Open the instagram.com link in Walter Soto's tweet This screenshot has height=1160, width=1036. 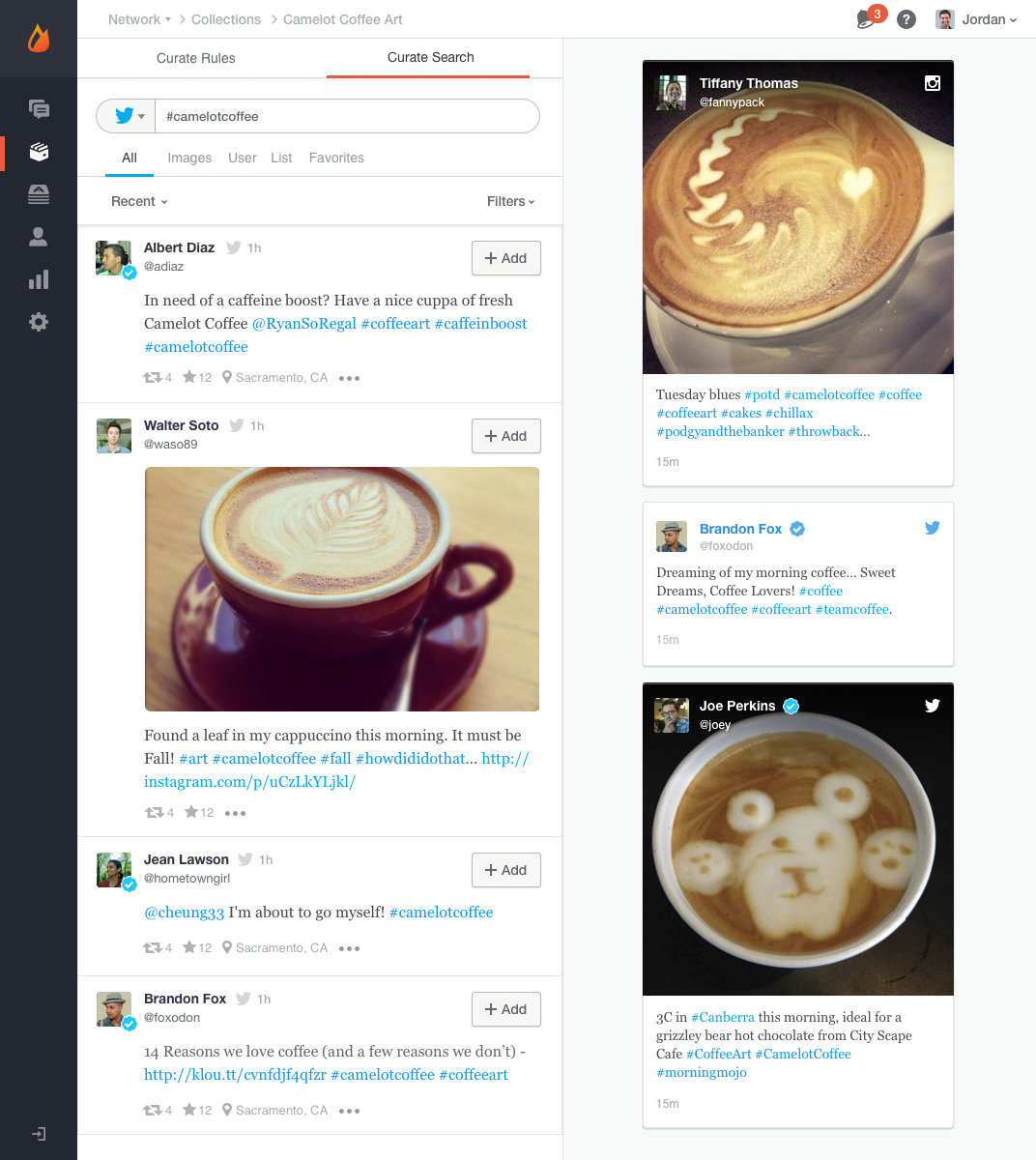point(336,770)
